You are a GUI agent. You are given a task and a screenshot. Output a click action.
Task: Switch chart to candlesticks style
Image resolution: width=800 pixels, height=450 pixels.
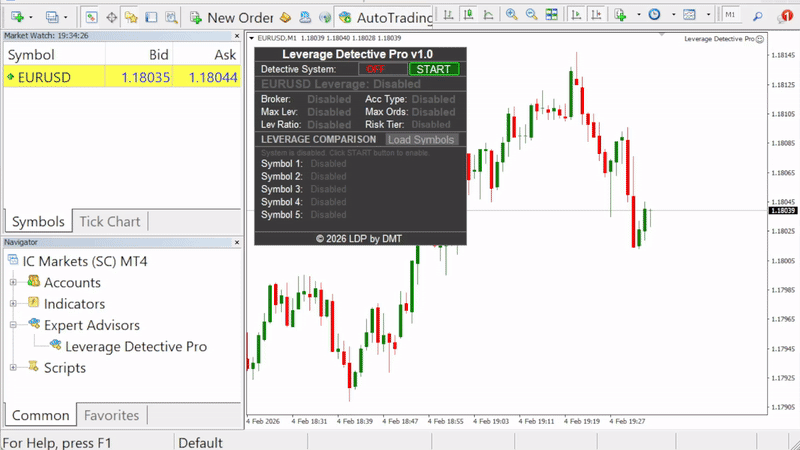[468, 15]
